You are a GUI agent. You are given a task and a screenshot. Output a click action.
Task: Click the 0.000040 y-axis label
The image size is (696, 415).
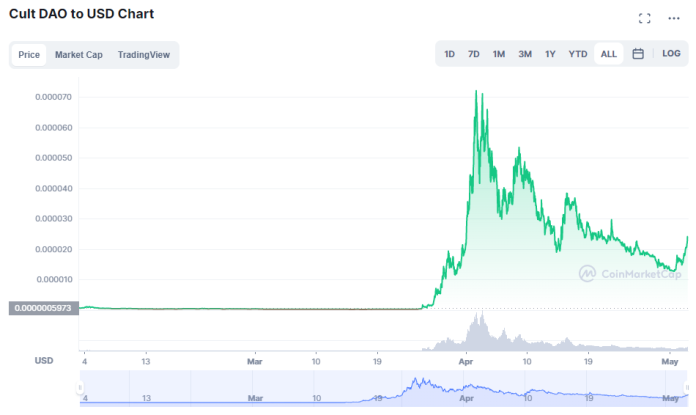(x=53, y=188)
